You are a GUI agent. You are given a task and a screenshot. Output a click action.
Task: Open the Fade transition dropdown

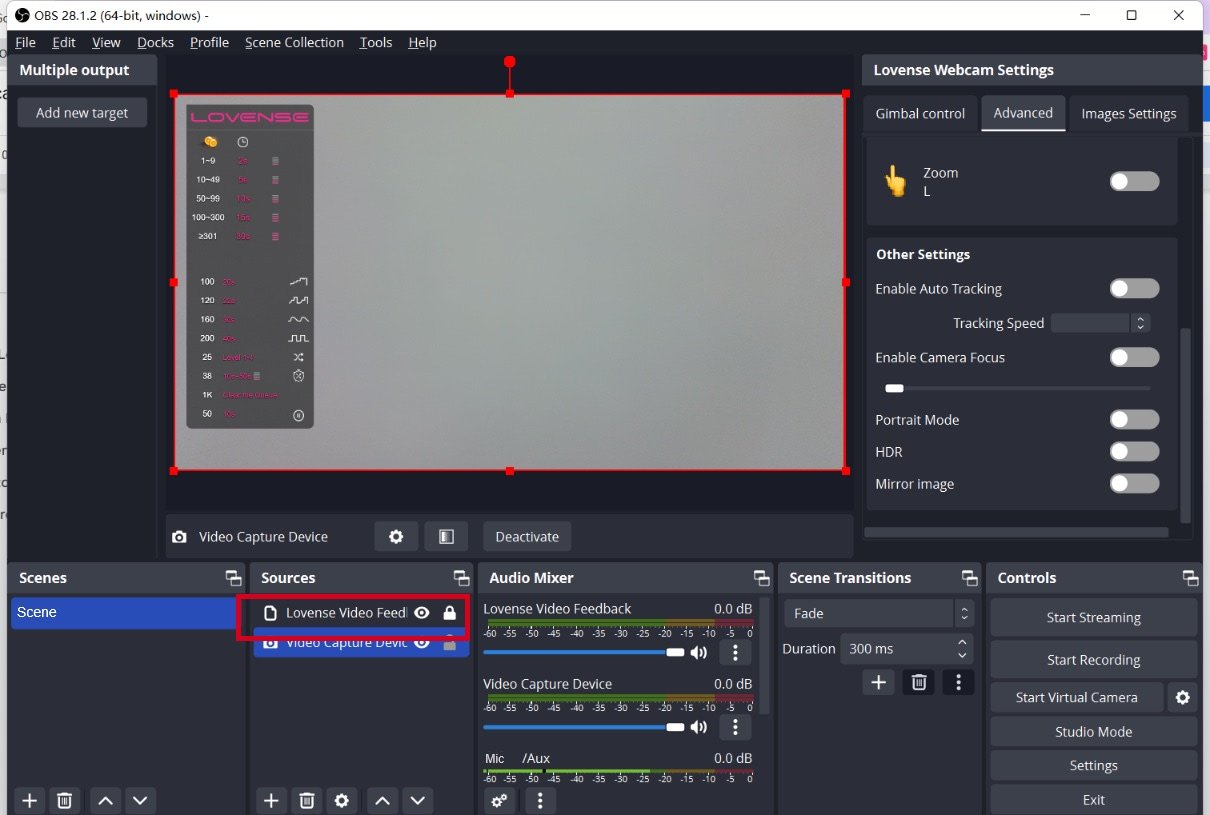(879, 613)
